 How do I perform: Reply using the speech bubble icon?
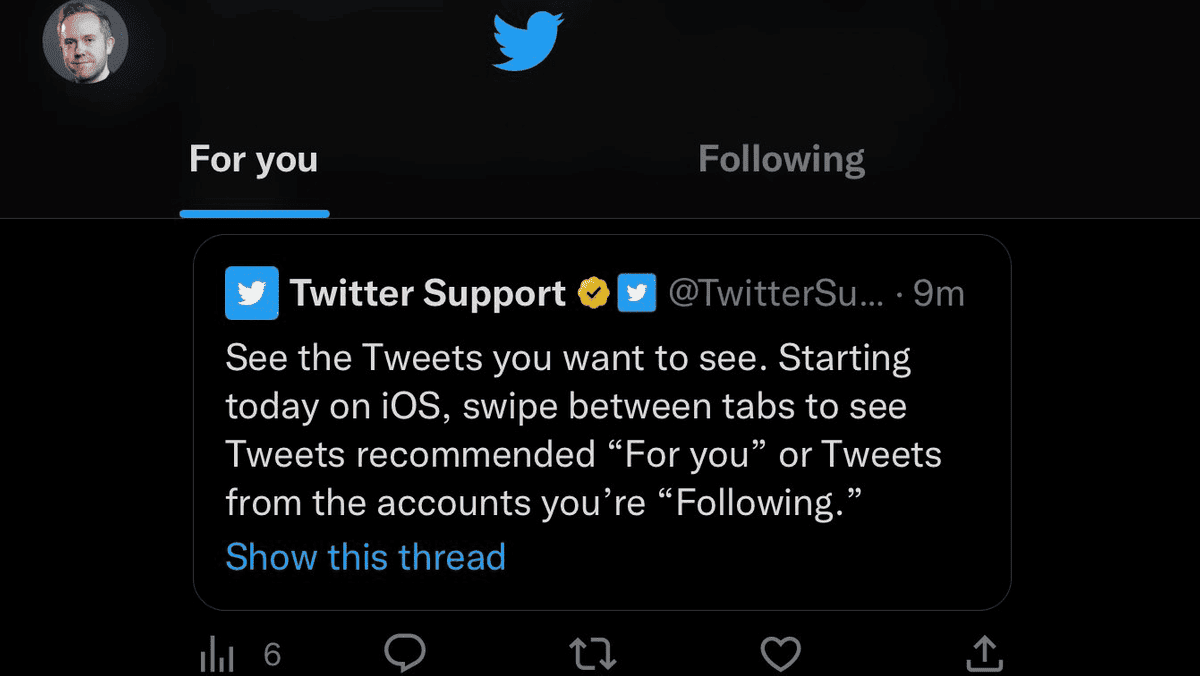[x=405, y=654]
